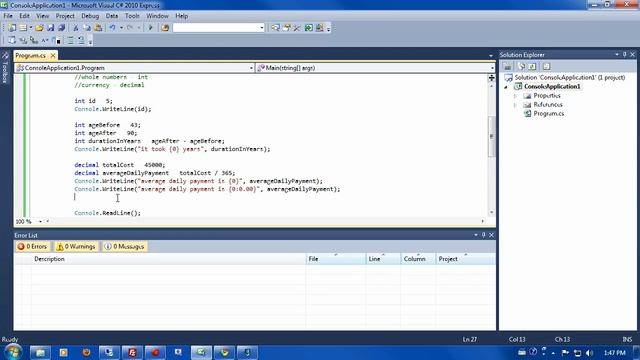
Task: Save Program.cs with the Save icon
Action: tap(50, 28)
